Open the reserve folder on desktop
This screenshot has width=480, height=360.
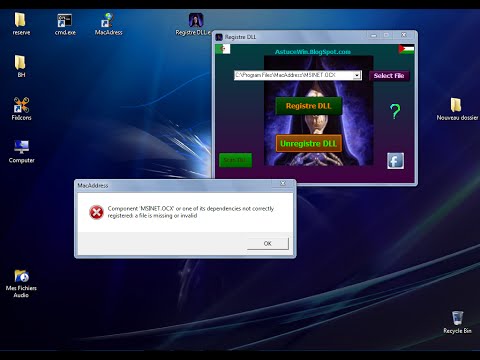point(21,24)
